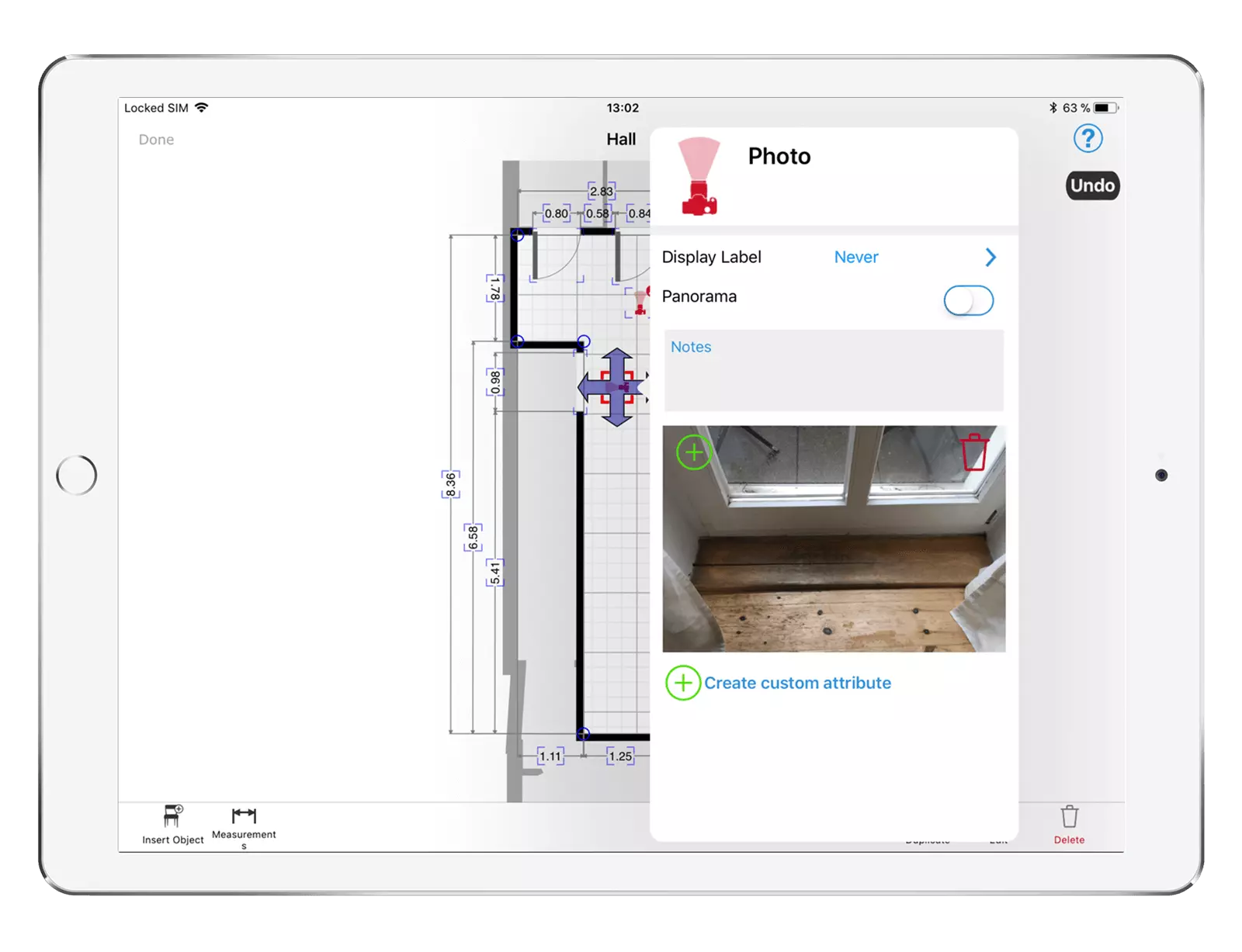The image size is (1242, 952).
Task: Toggle the Panorama switch
Action: click(x=968, y=300)
